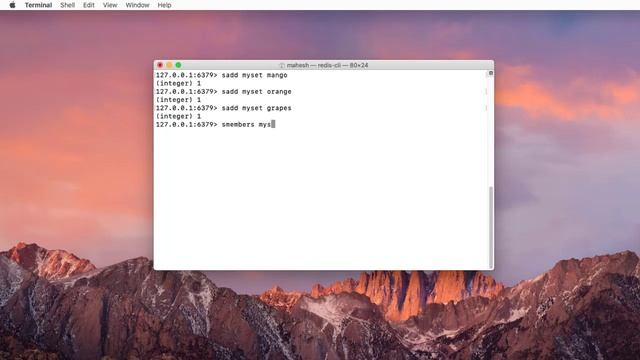Click the 'sadd myset grapes' command line

[x=224, y=108]
